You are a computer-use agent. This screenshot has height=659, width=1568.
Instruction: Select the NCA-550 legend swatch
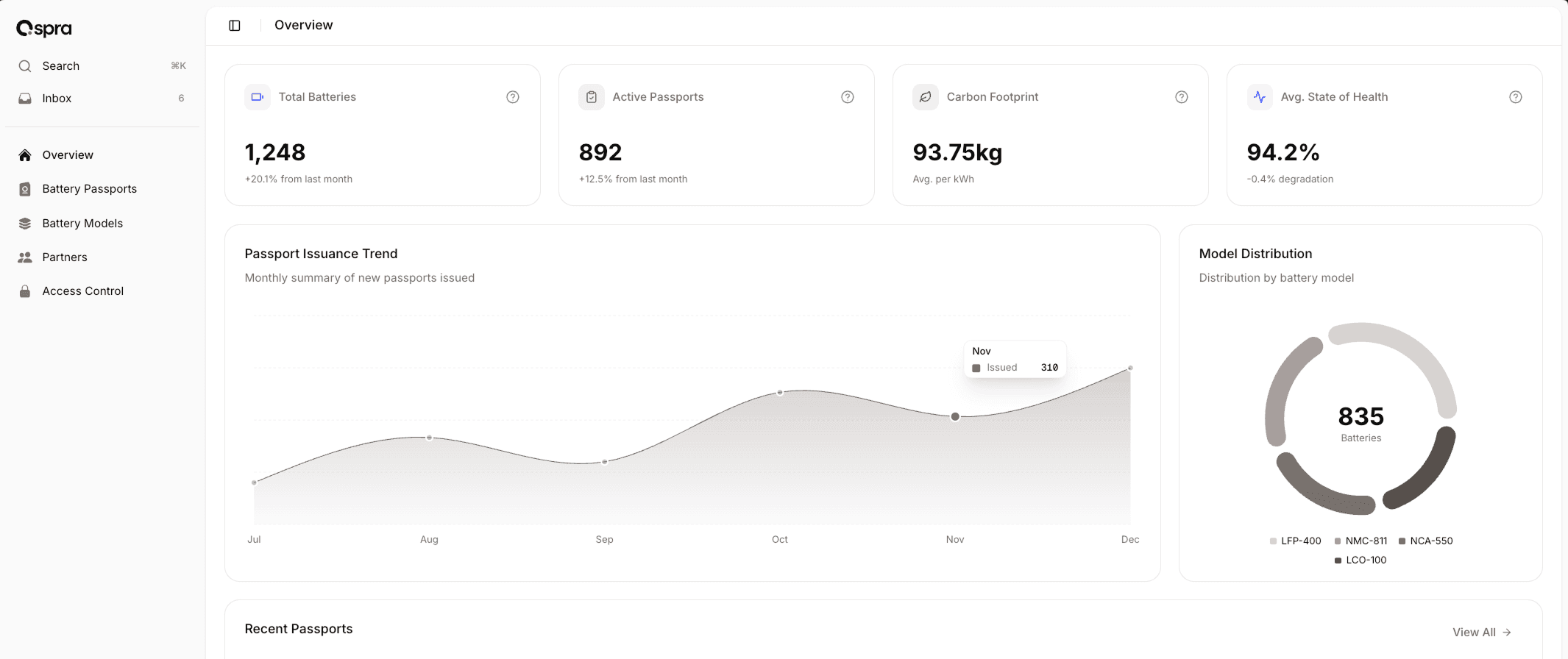[x=1402, y=541]
